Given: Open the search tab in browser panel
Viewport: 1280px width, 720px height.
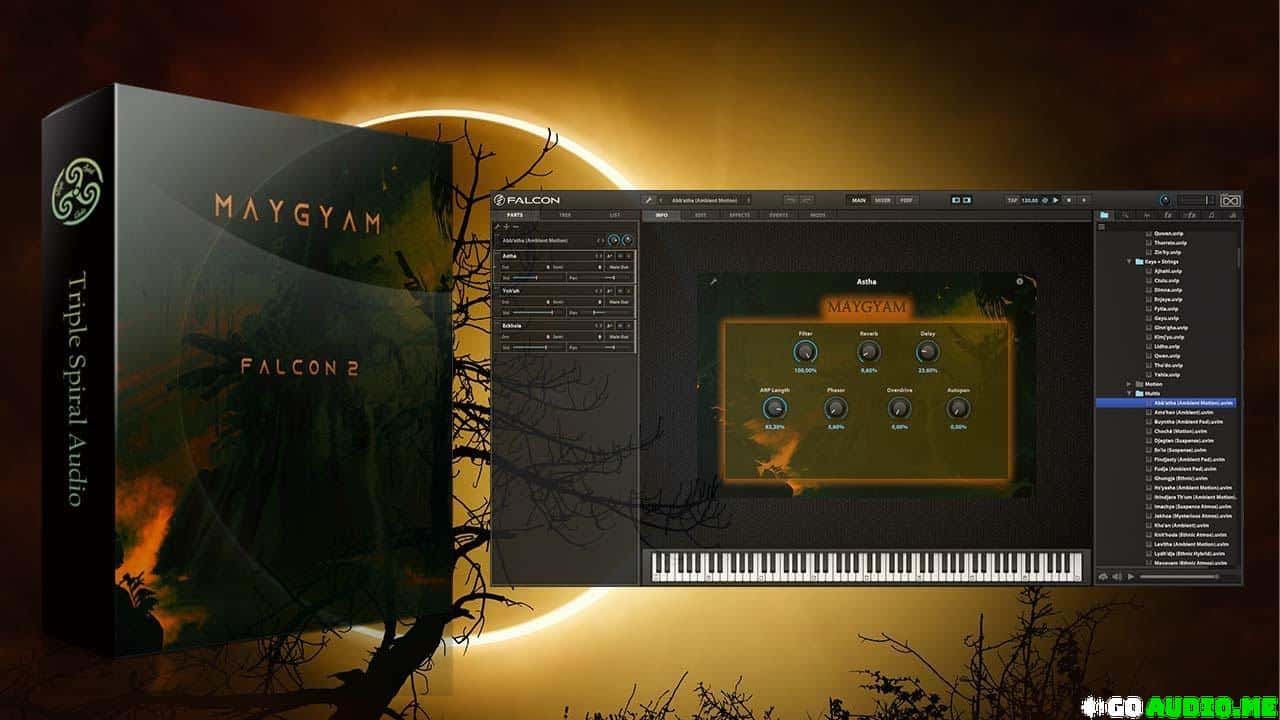Looking at the screenshot, I should click(x=1125, y=215).
